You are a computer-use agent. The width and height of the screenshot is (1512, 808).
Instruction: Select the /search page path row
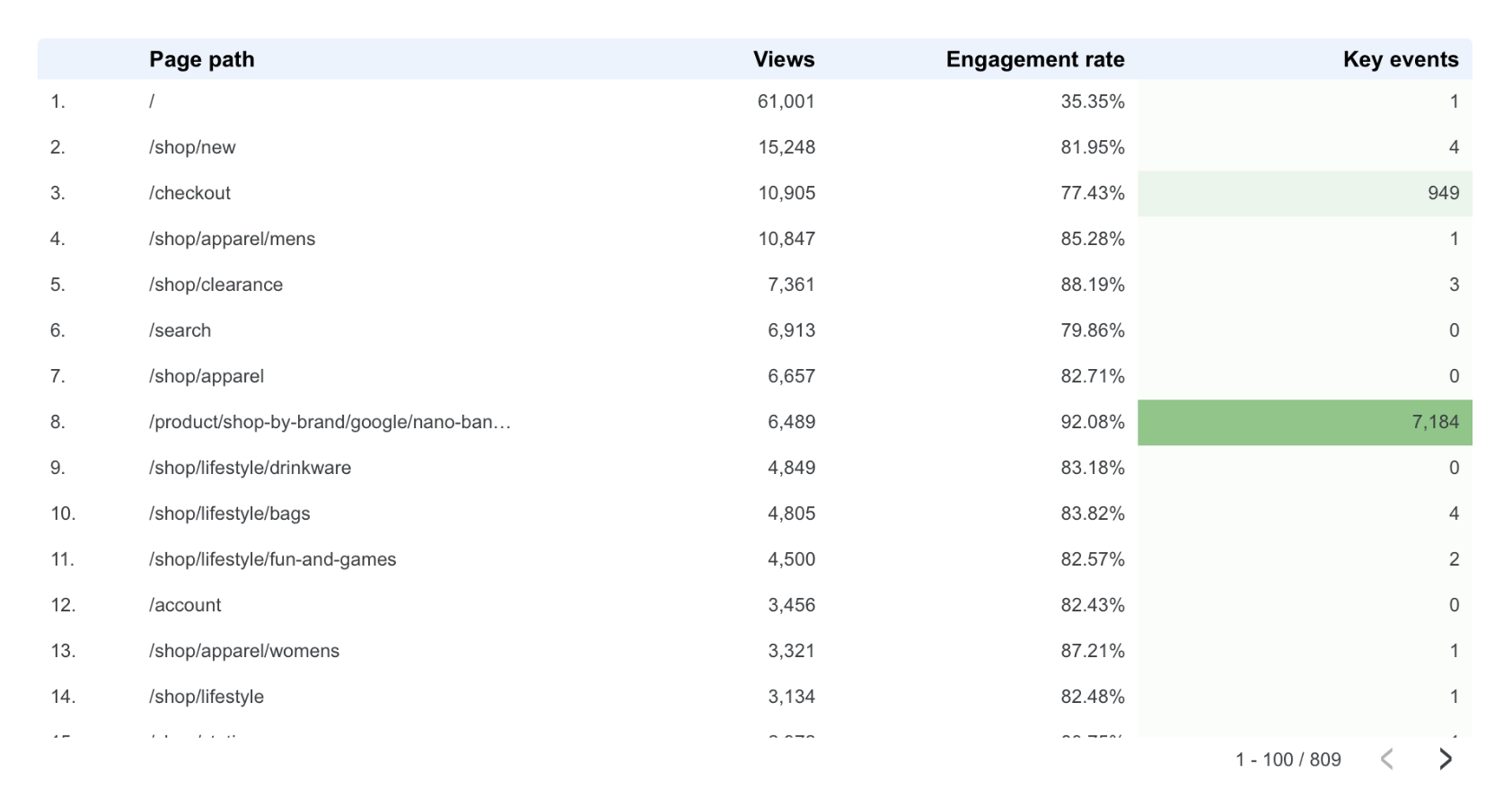click(180, 329)
